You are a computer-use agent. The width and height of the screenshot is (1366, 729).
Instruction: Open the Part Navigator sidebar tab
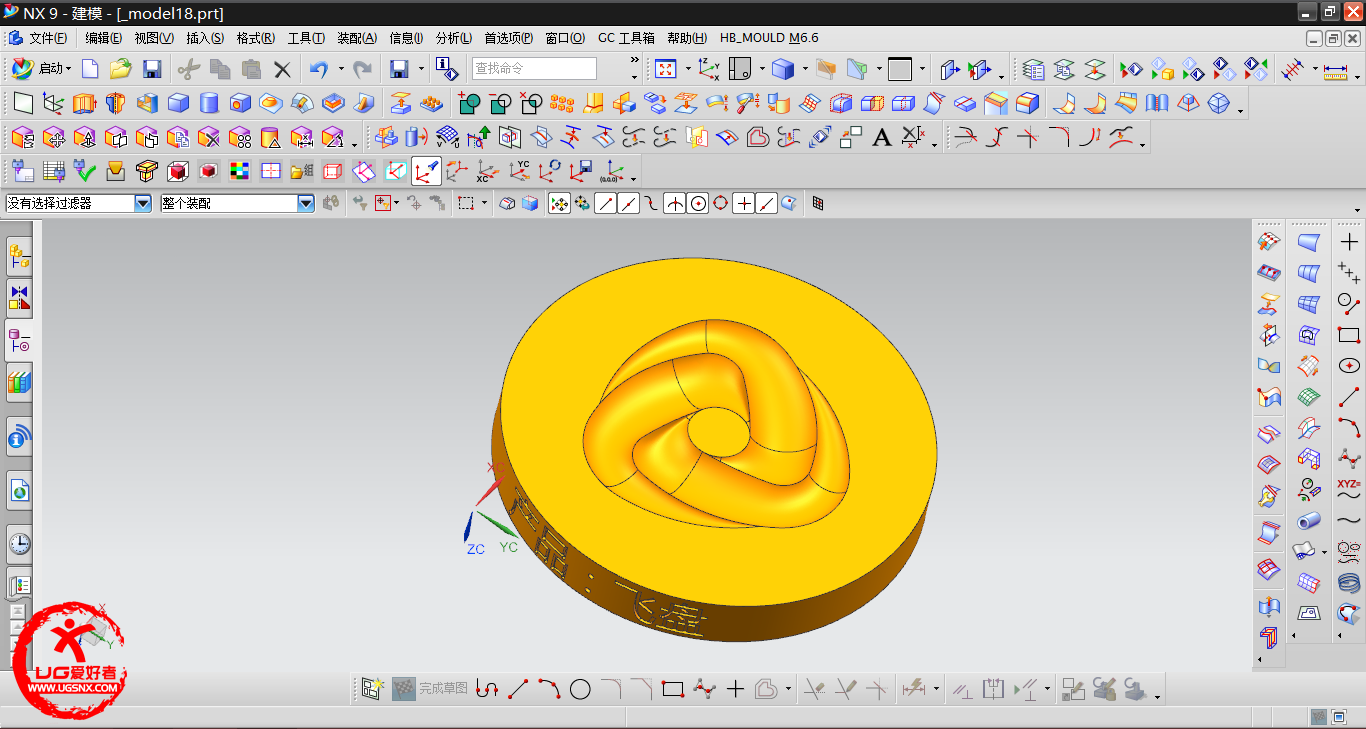tap(19, 340)
